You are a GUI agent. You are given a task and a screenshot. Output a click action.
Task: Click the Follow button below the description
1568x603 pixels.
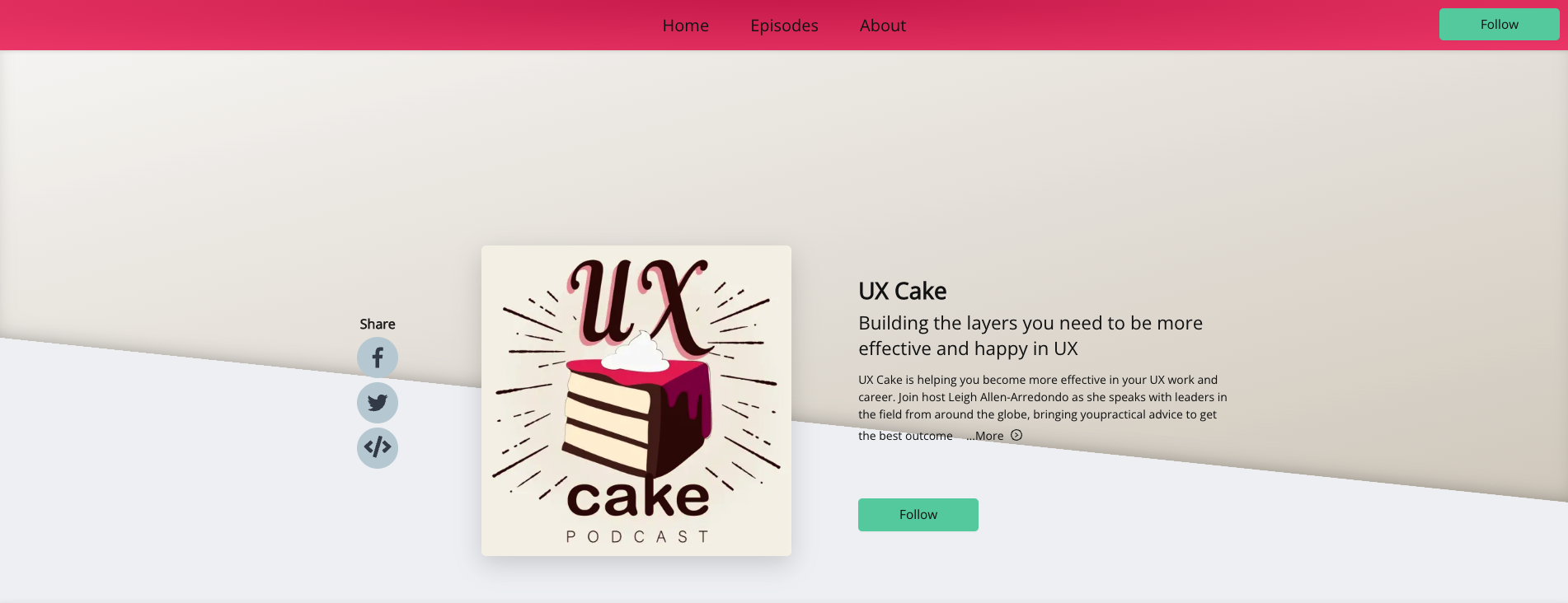[x=918, y=515]
